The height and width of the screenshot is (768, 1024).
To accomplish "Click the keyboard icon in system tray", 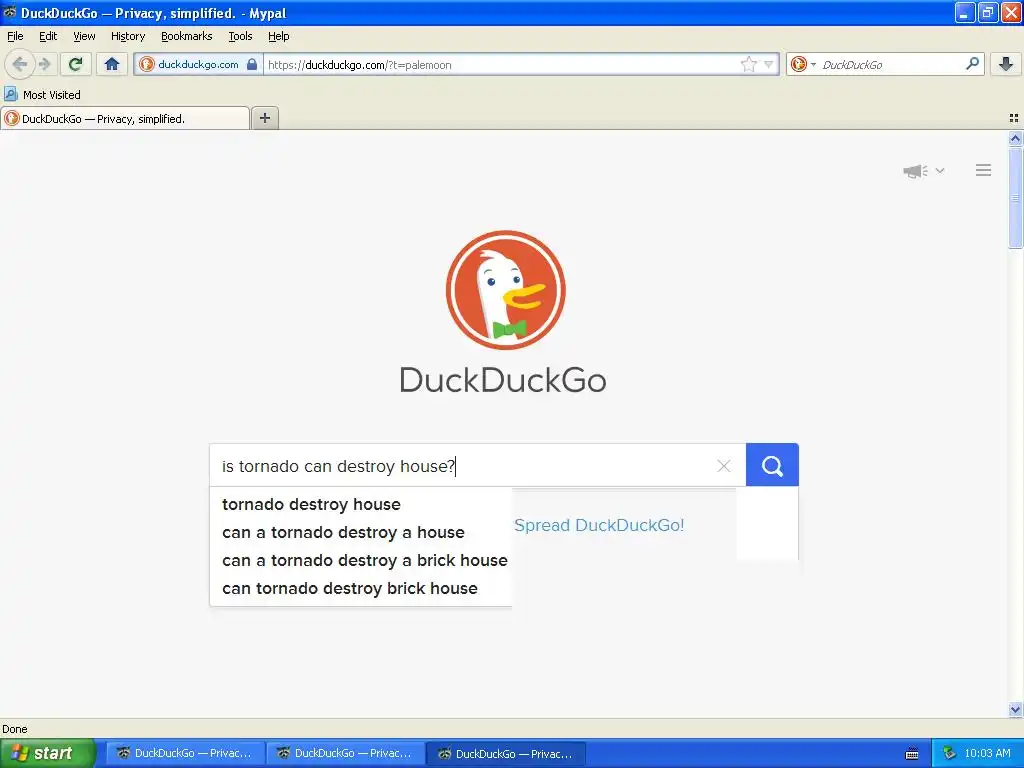I will point(912,754).
